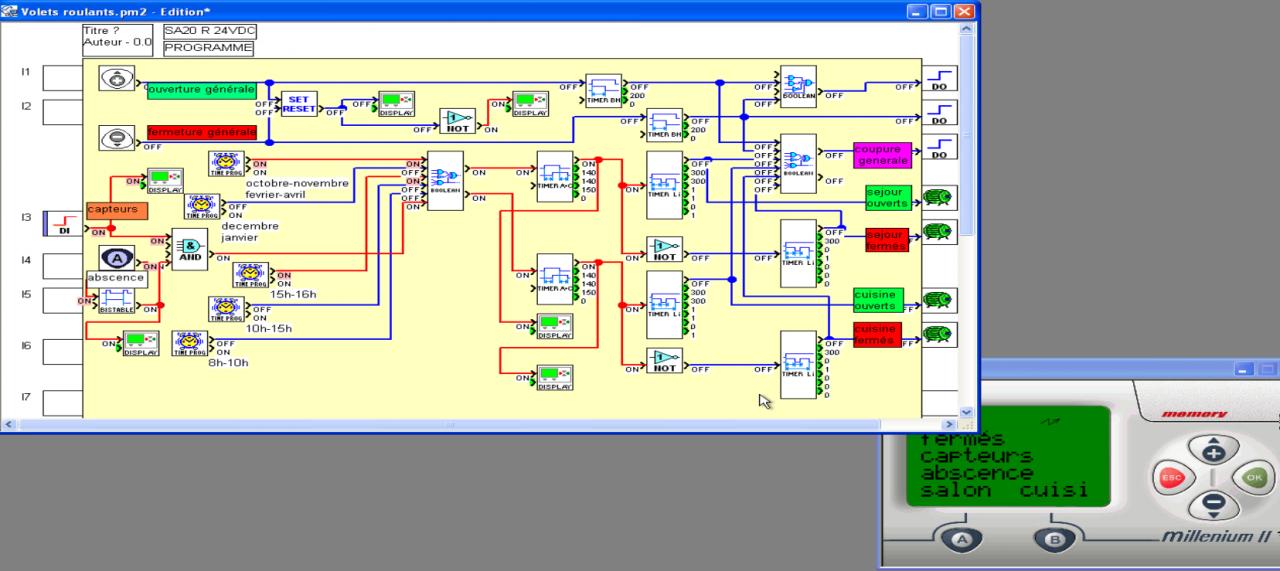1280x571 pixels.
Task: Select the A key input block
Action: point(117,257)
